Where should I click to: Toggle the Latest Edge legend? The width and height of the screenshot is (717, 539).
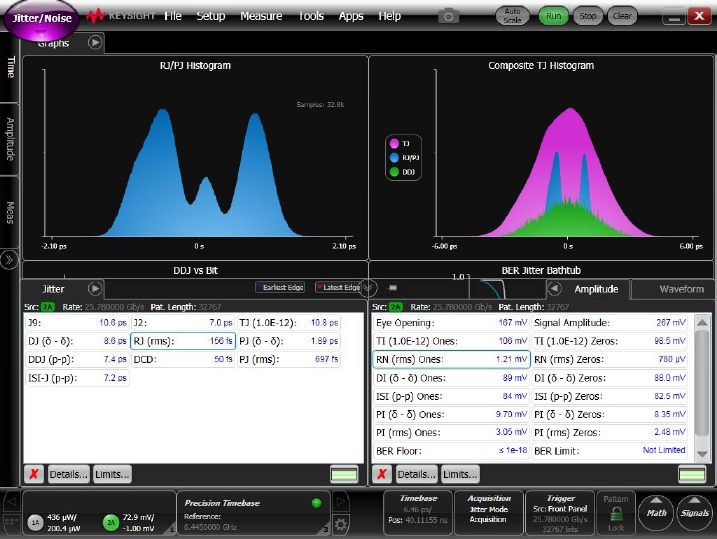pos(339,287)
